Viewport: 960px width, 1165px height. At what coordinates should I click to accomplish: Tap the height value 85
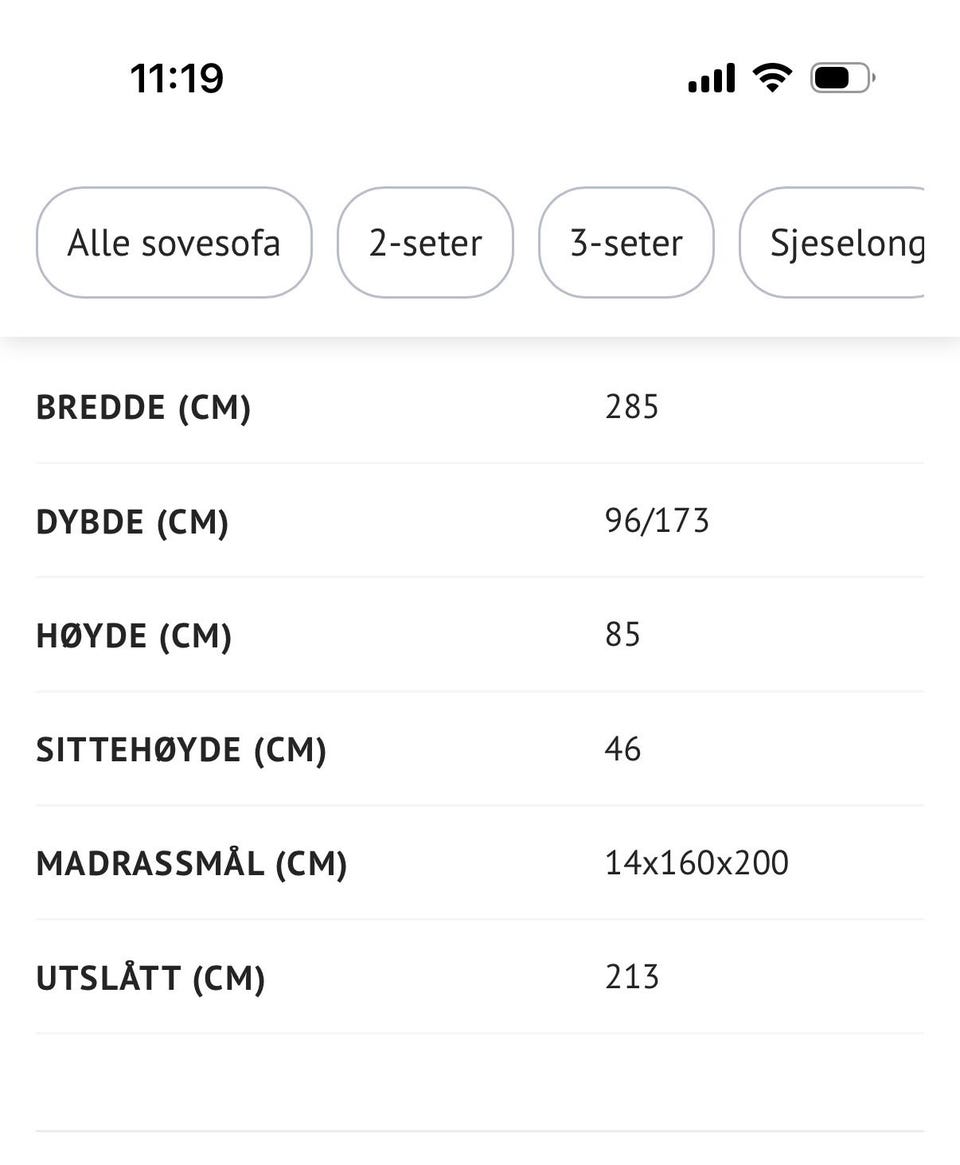623,635
